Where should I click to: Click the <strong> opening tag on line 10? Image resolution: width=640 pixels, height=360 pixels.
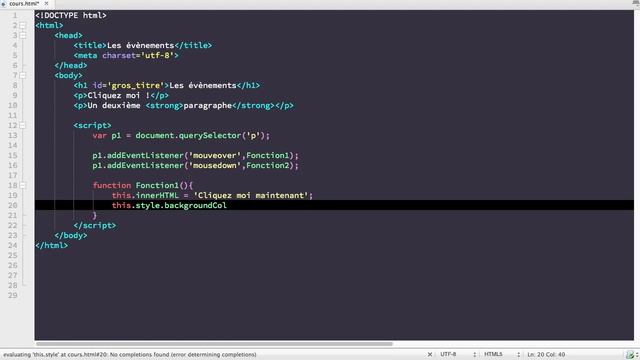click(x=164, y=105)
